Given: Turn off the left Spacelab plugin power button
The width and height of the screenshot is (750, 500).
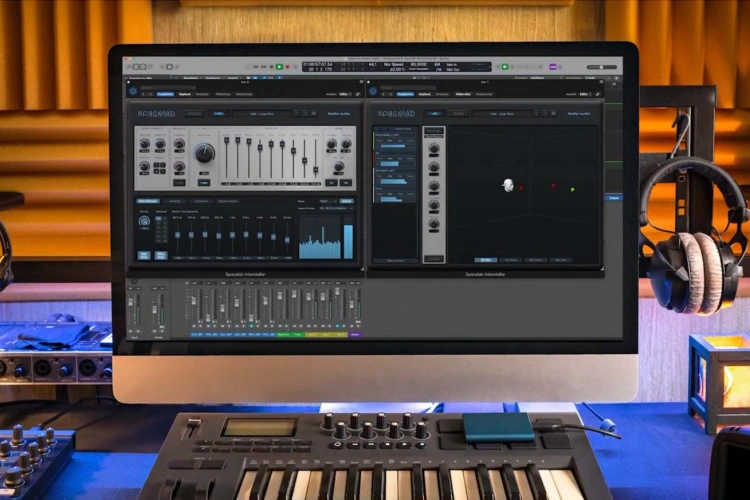Looking at the screenshot, I should pos(133,90).
